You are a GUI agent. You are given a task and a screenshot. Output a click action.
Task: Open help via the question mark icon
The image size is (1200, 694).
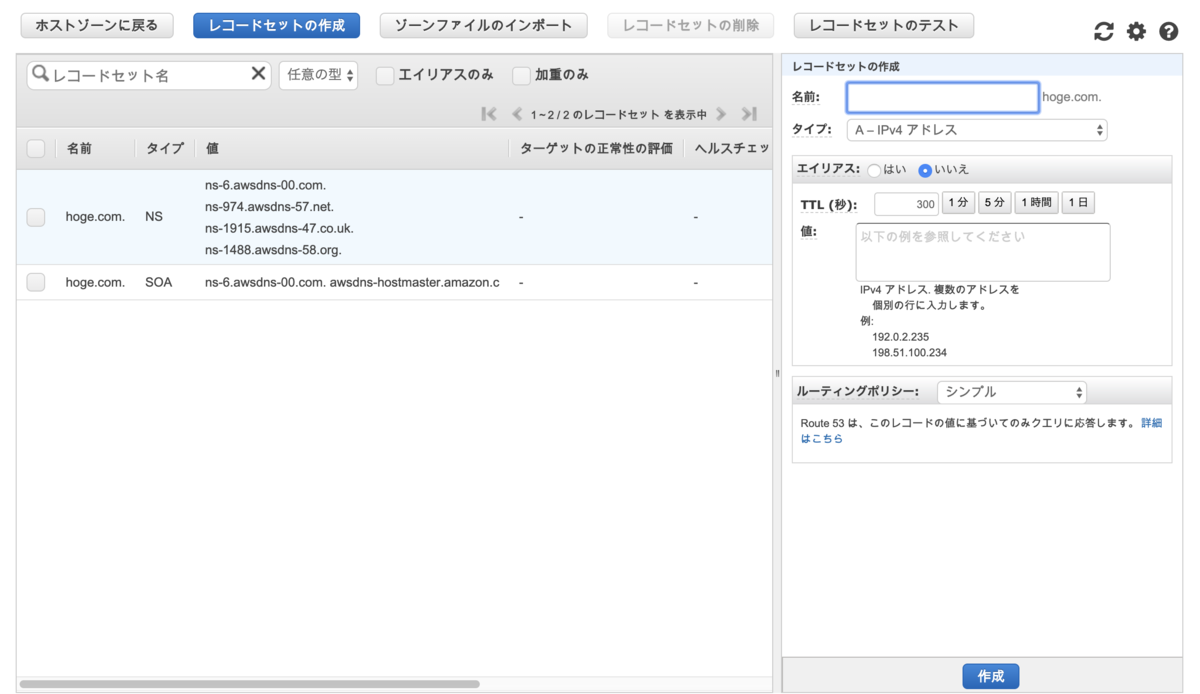(x=1168, y=31)
